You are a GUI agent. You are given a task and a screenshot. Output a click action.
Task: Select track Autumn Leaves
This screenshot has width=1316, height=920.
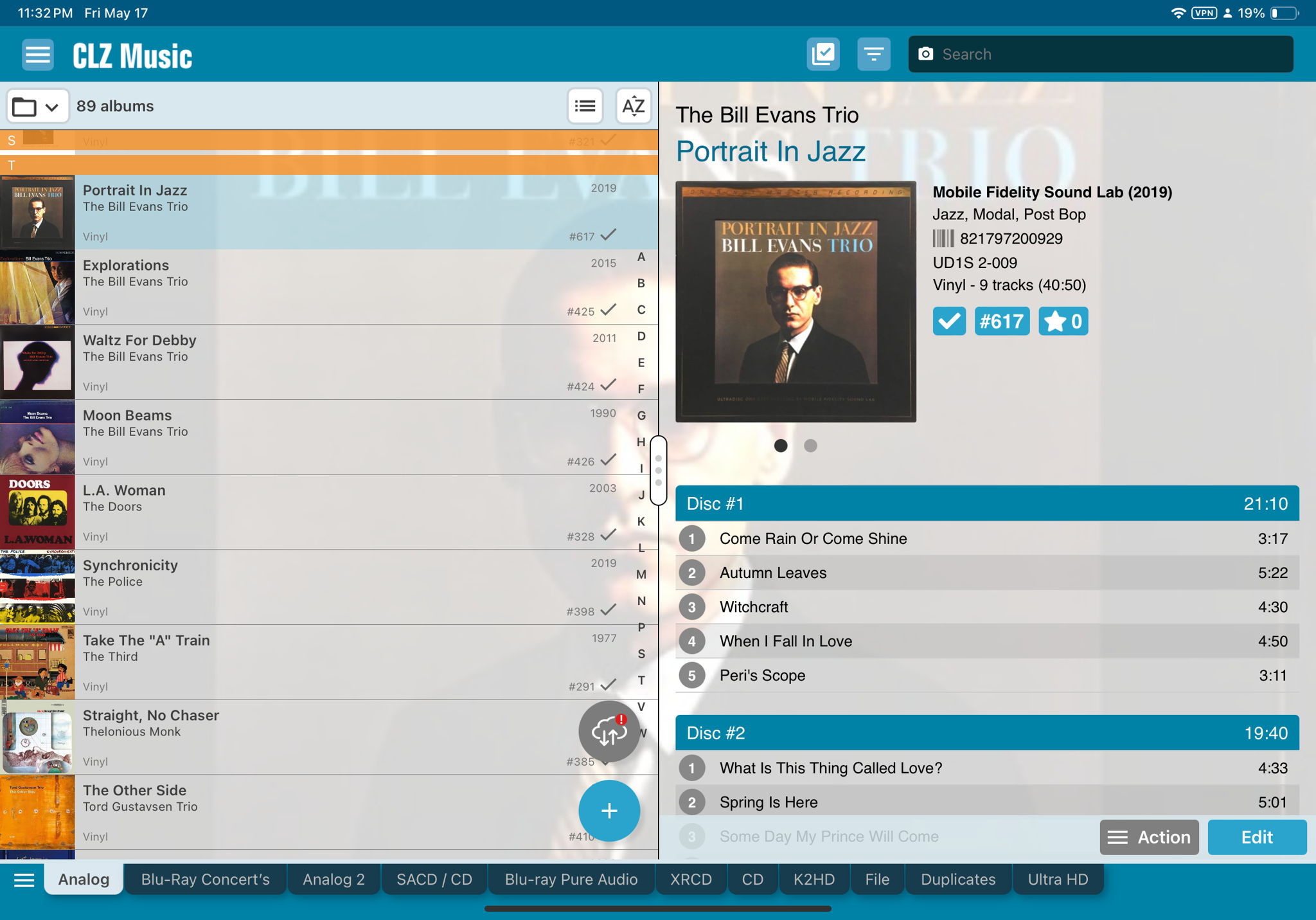[x=987, y=573]
